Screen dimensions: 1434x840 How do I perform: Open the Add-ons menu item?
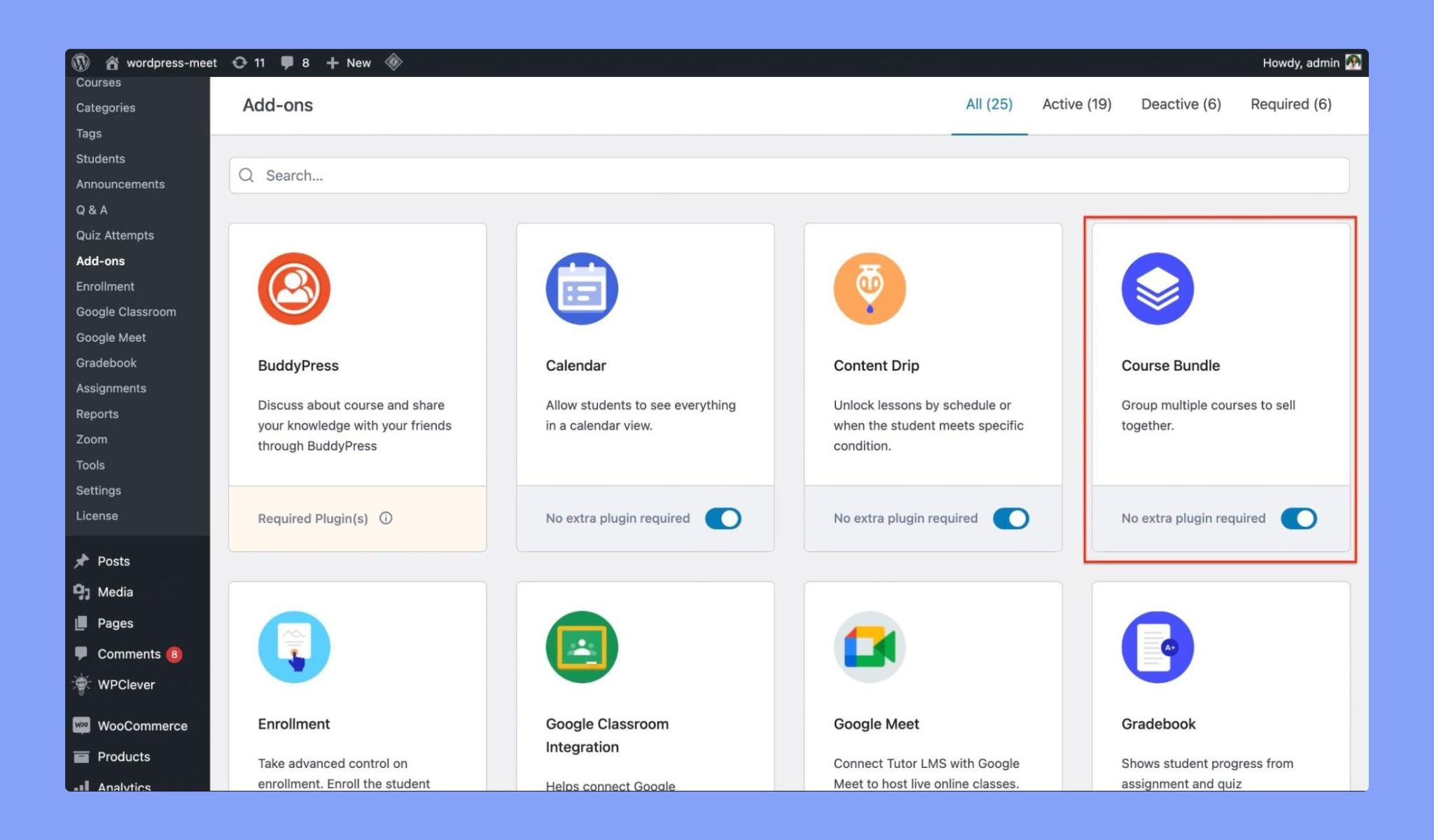[x=100, y=260]
